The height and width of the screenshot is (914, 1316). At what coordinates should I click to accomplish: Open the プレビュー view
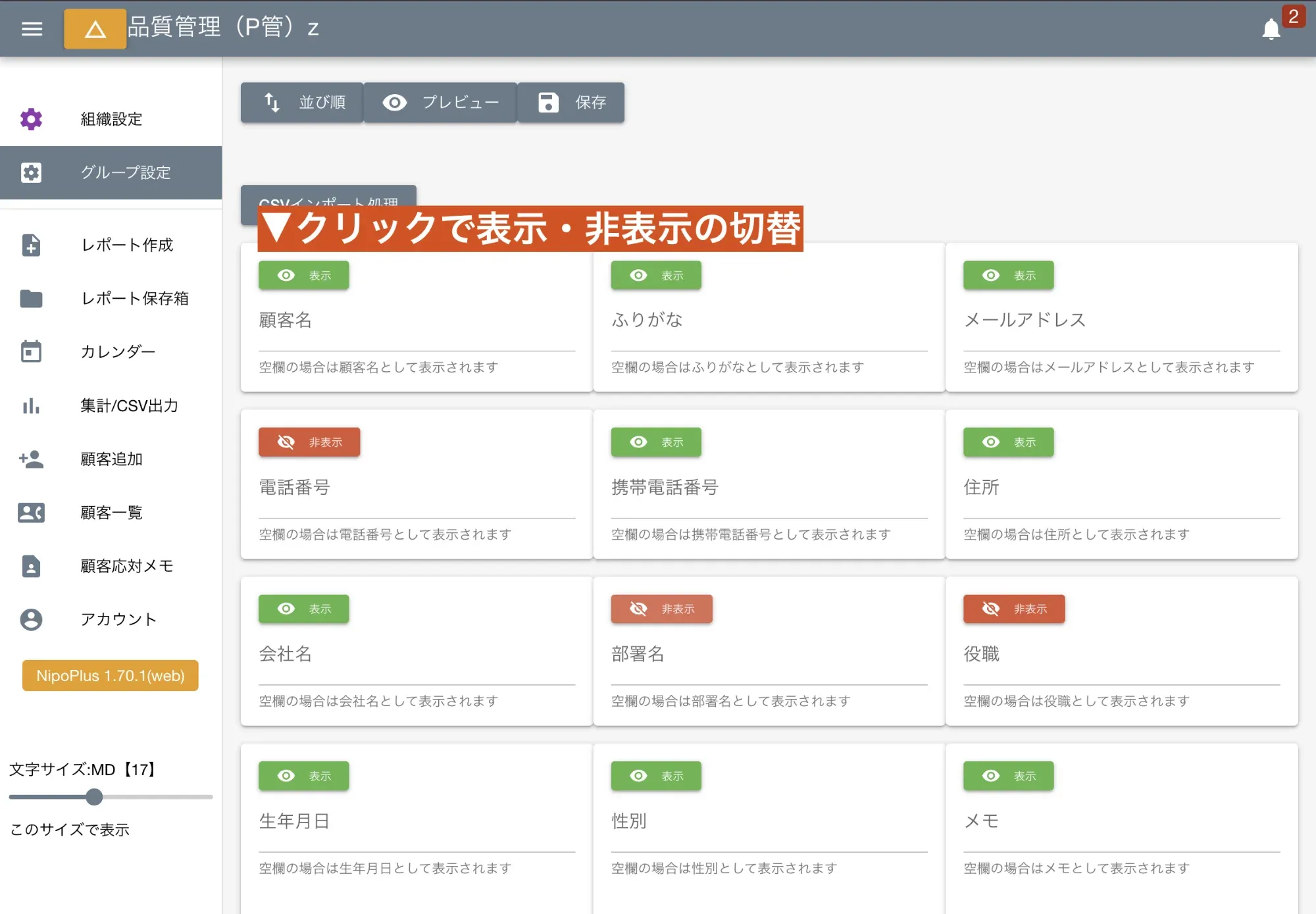pos(440,103)
